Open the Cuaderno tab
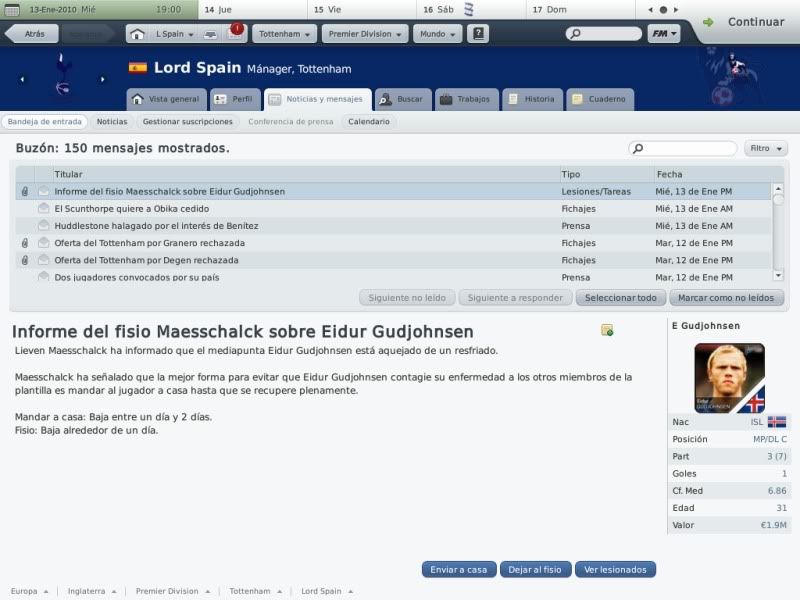Image resolution: width=800 pixels, height=600 pixels. (600, 99)
